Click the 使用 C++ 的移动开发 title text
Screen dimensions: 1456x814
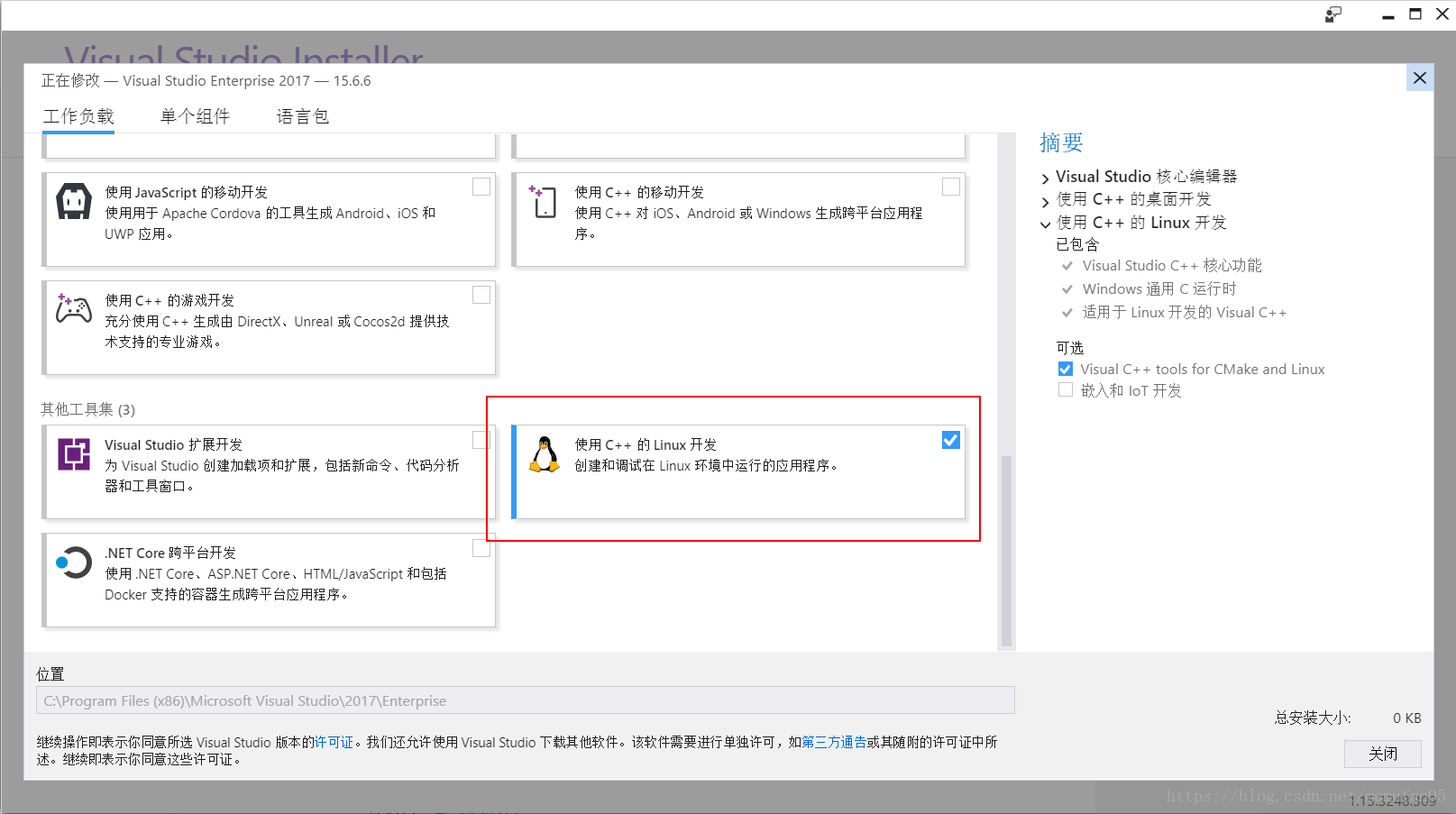point(639,192)
